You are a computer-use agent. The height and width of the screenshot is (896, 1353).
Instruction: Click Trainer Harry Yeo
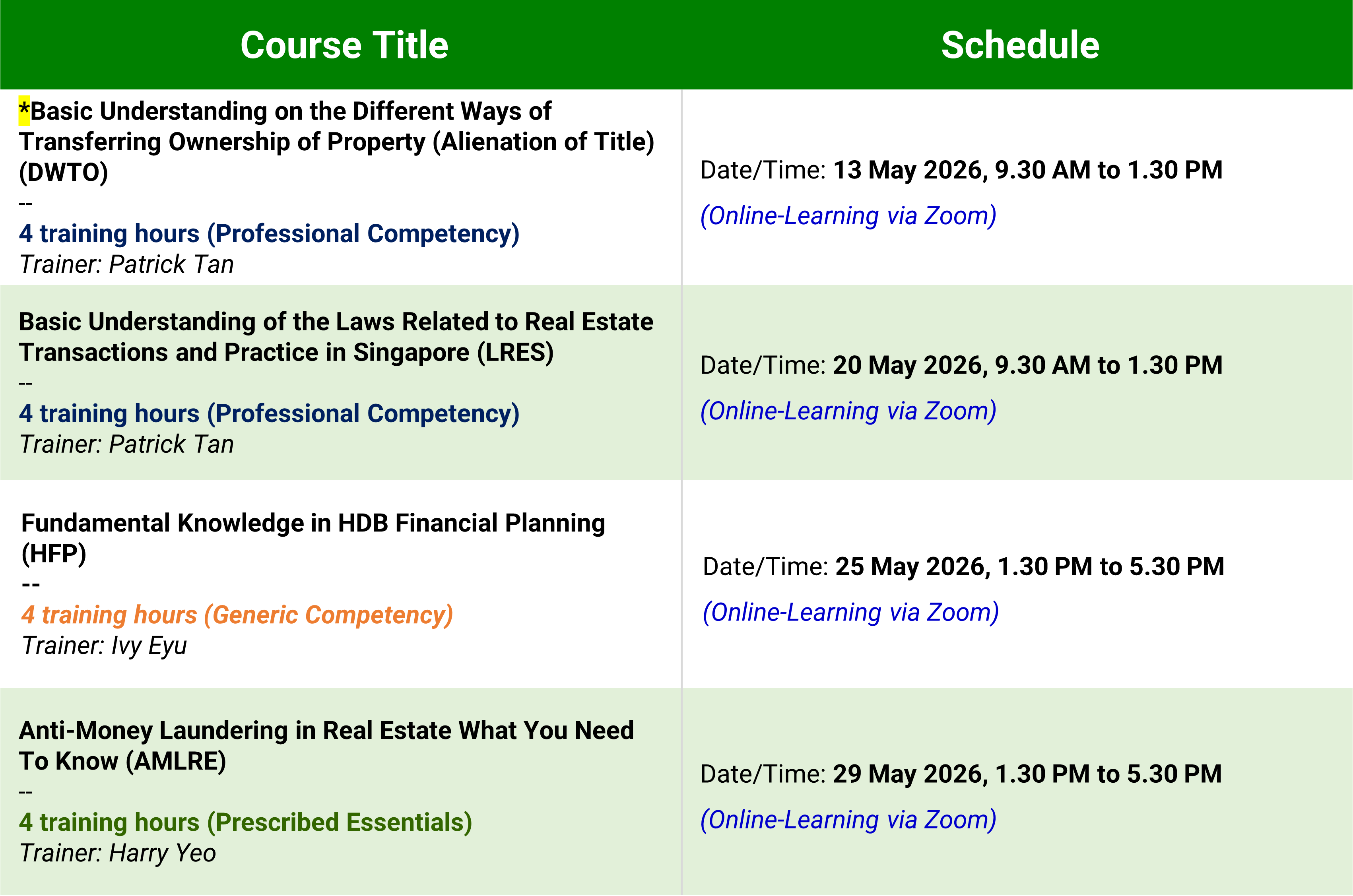coord(117,854)
